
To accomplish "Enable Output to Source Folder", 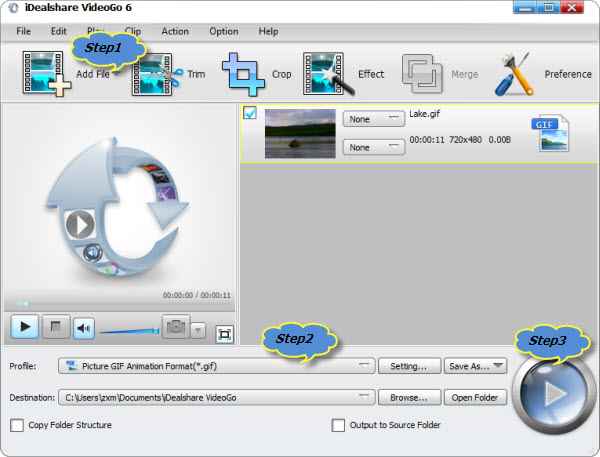I will click(338, 425).
